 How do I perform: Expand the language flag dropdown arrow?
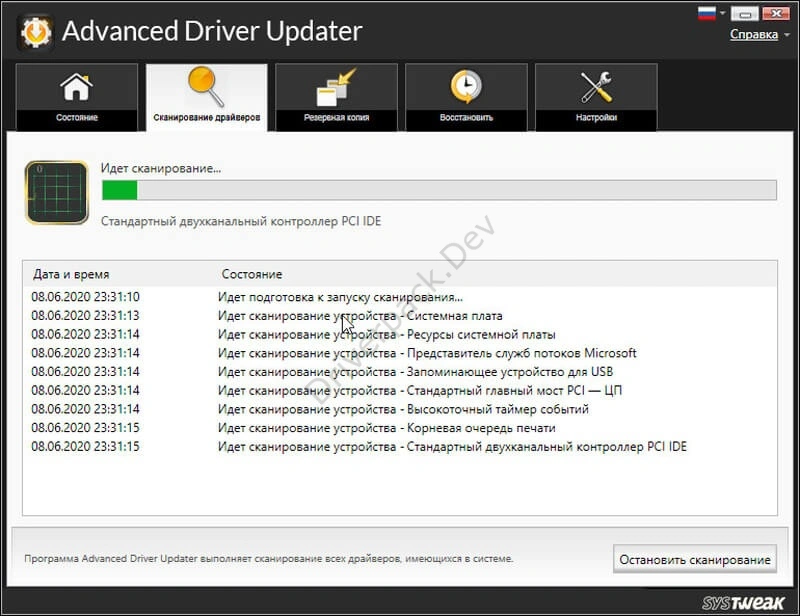pos(722,13)
